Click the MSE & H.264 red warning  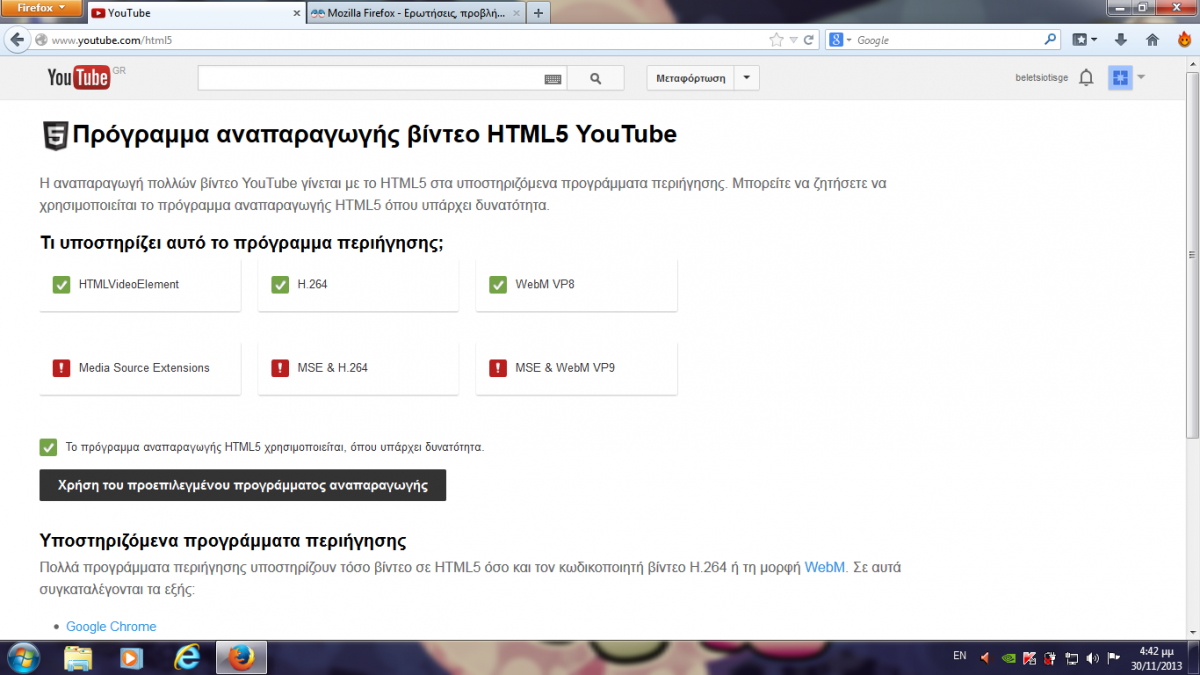pos(280,368)
